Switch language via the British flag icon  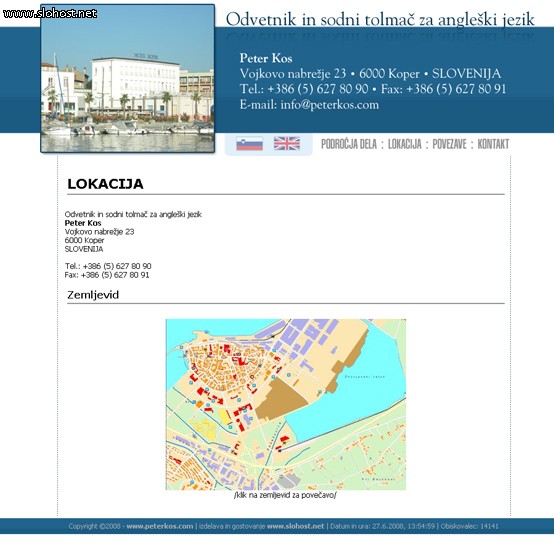click(x=287, y=143)
